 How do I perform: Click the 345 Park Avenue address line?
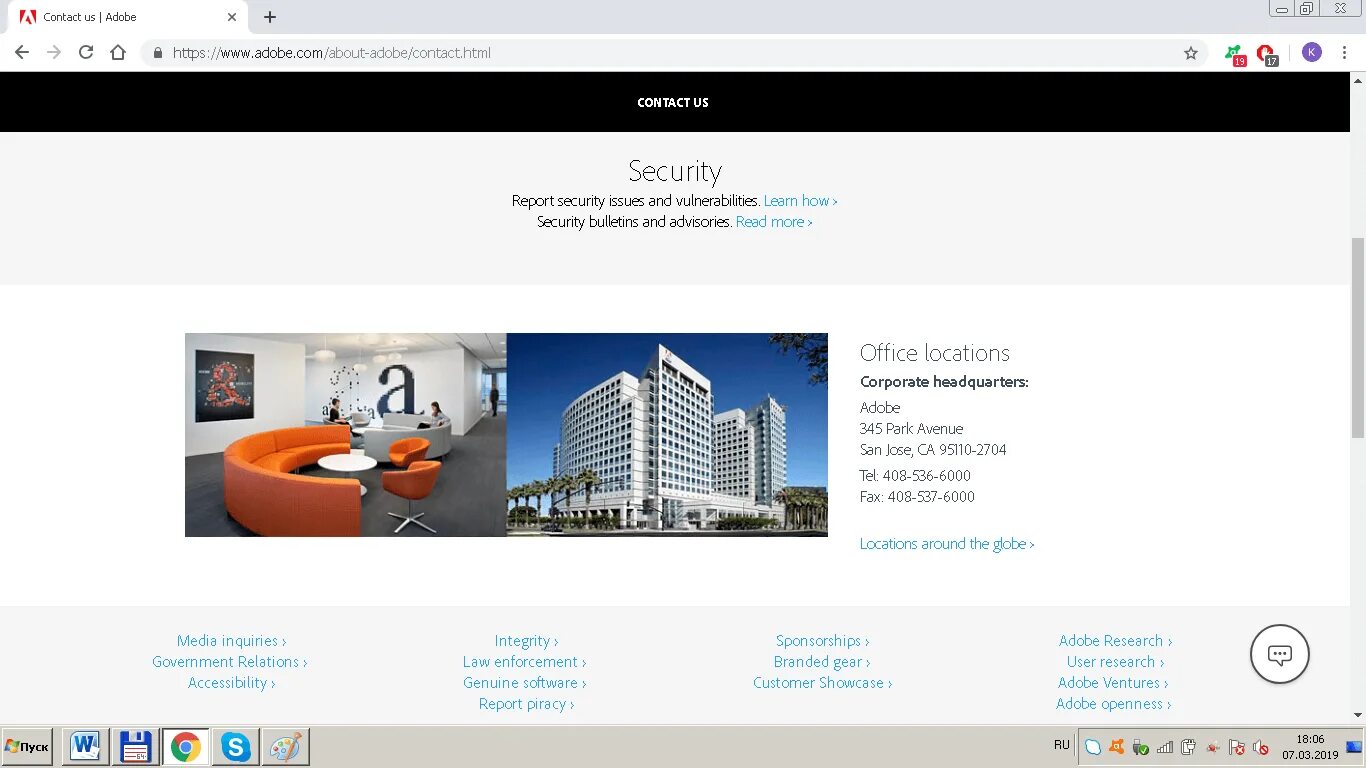pyautogui.click(x=912, y=429)
